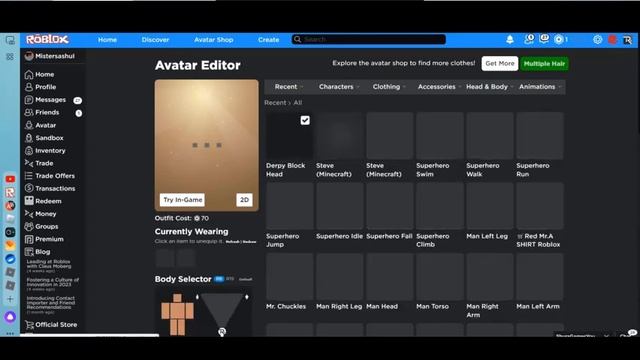The height and width of the screenshot is (360, 640).
Task: Expand the Clothing dropdown tab
Action: (389, 87)
